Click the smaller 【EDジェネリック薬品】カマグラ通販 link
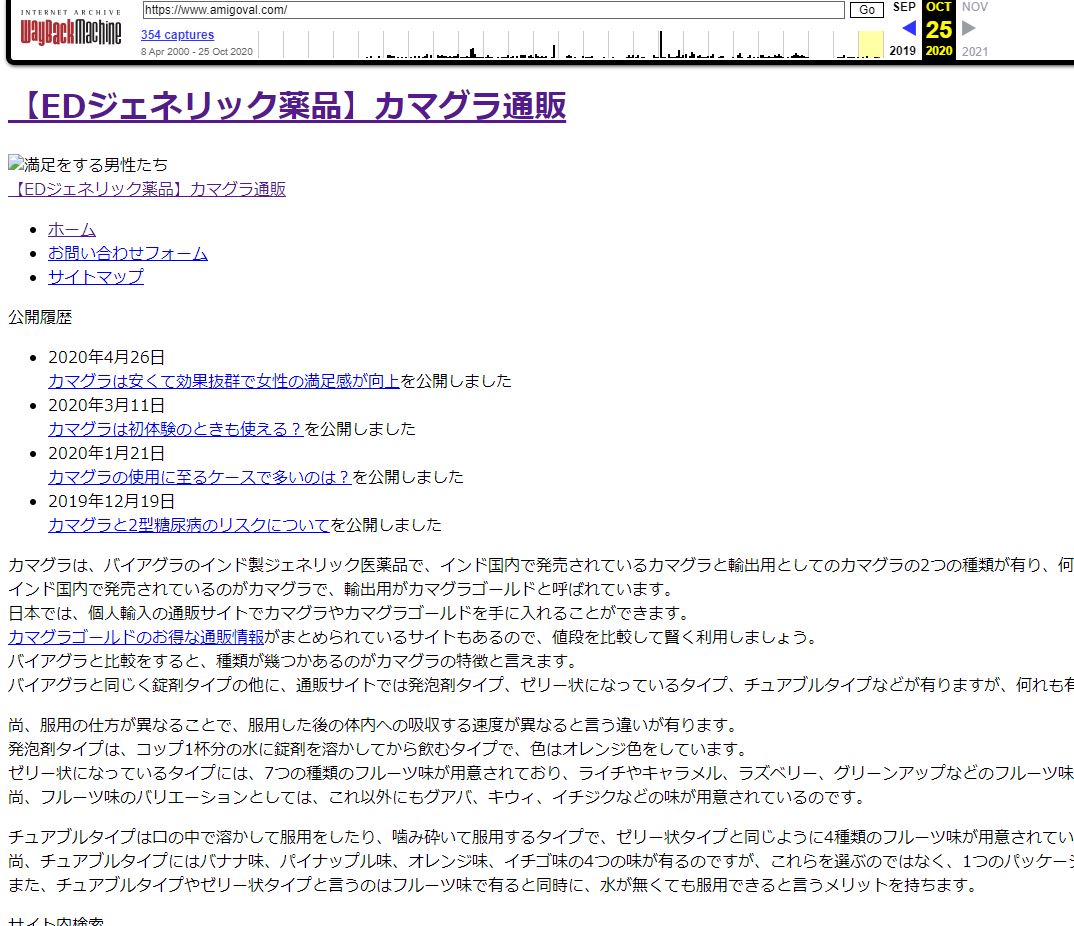 (147, 189)
